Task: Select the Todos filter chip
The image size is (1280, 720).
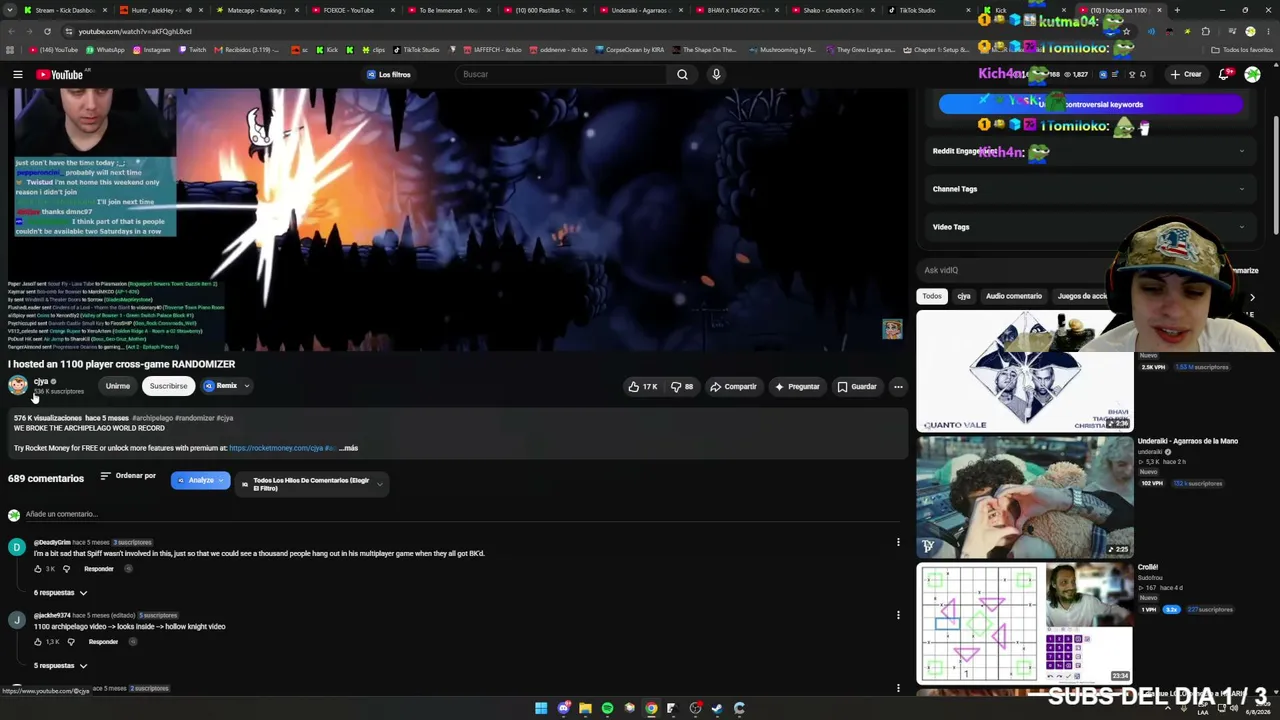Action: (931, 296)
